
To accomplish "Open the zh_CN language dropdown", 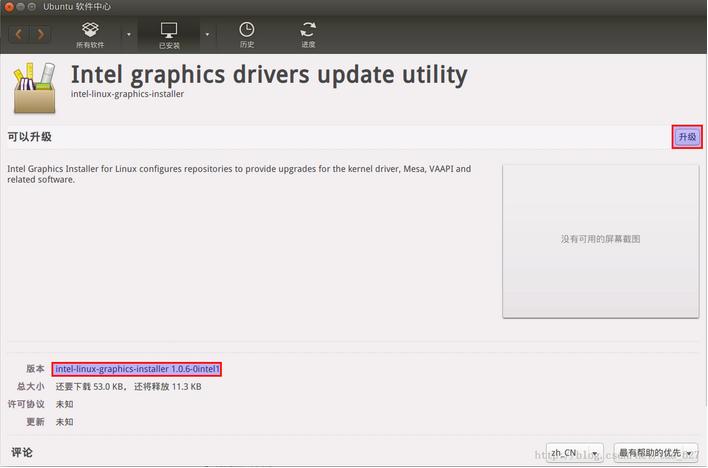I will (574, 452).
